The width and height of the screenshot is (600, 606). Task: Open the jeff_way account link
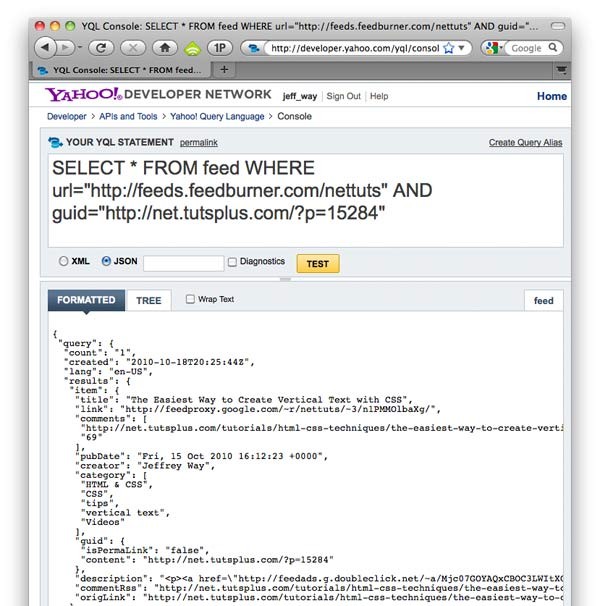(x=300, y=96)
